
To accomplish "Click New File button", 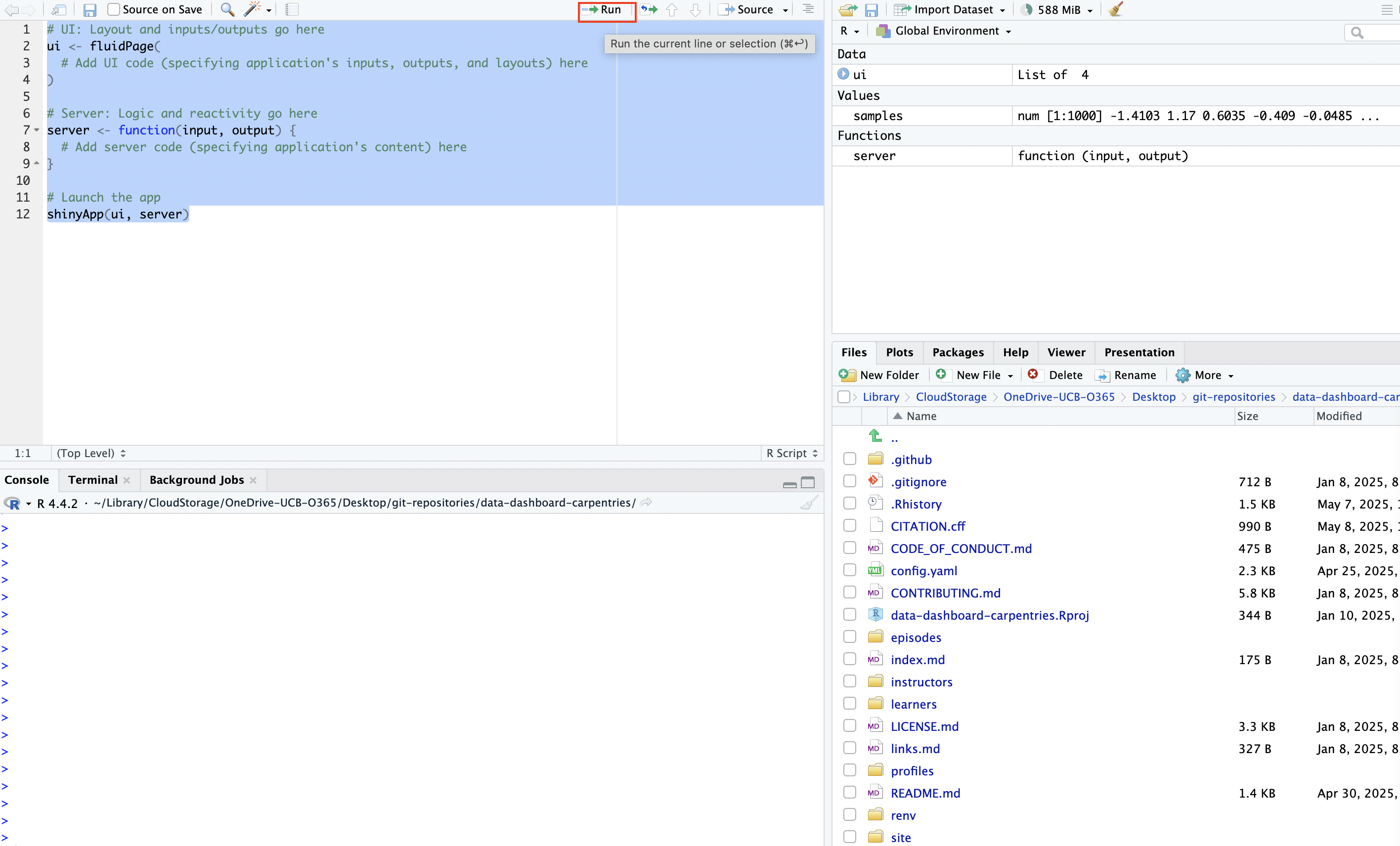I will 974,375.
